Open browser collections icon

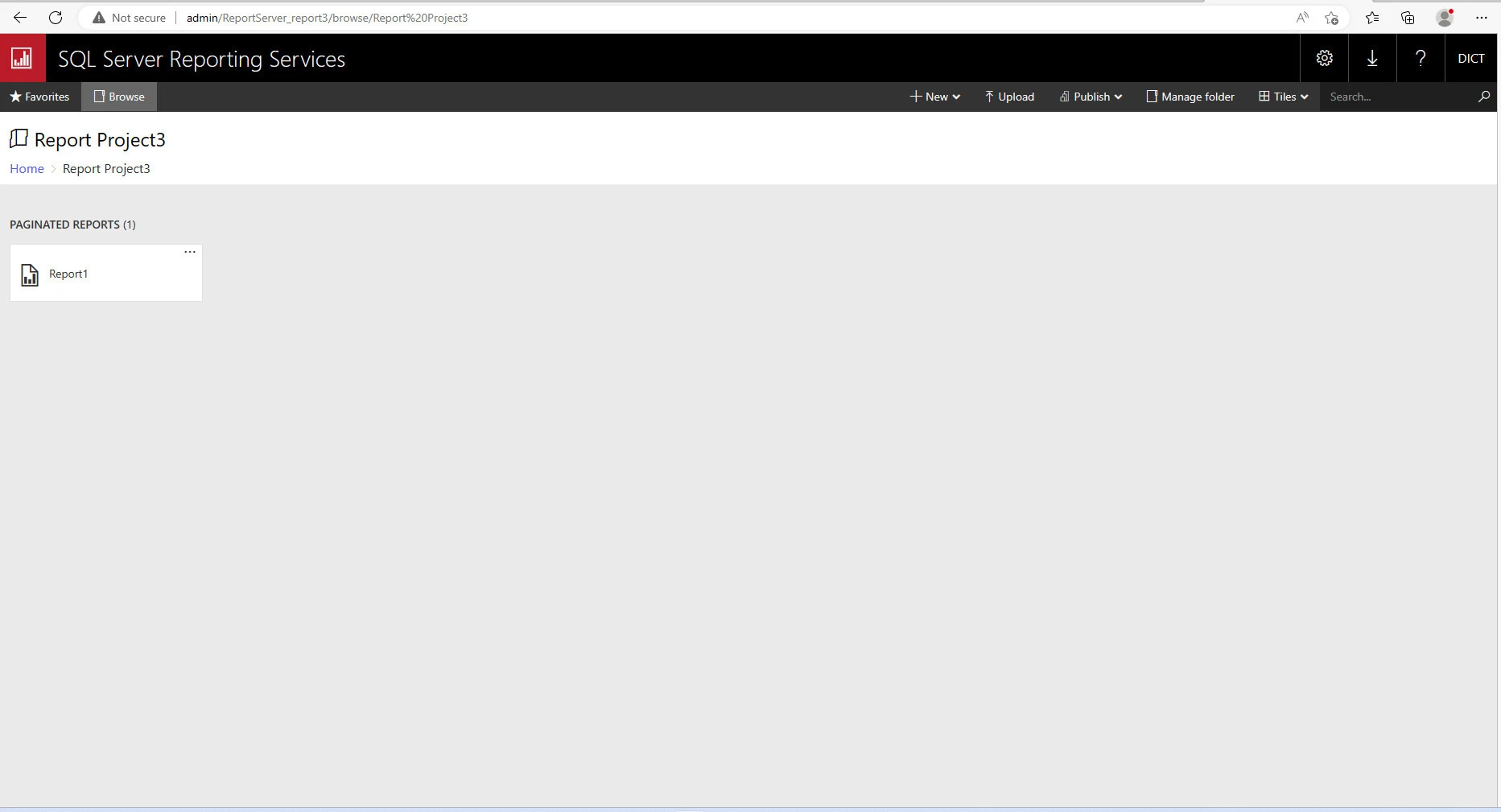tap(1408, 18)
